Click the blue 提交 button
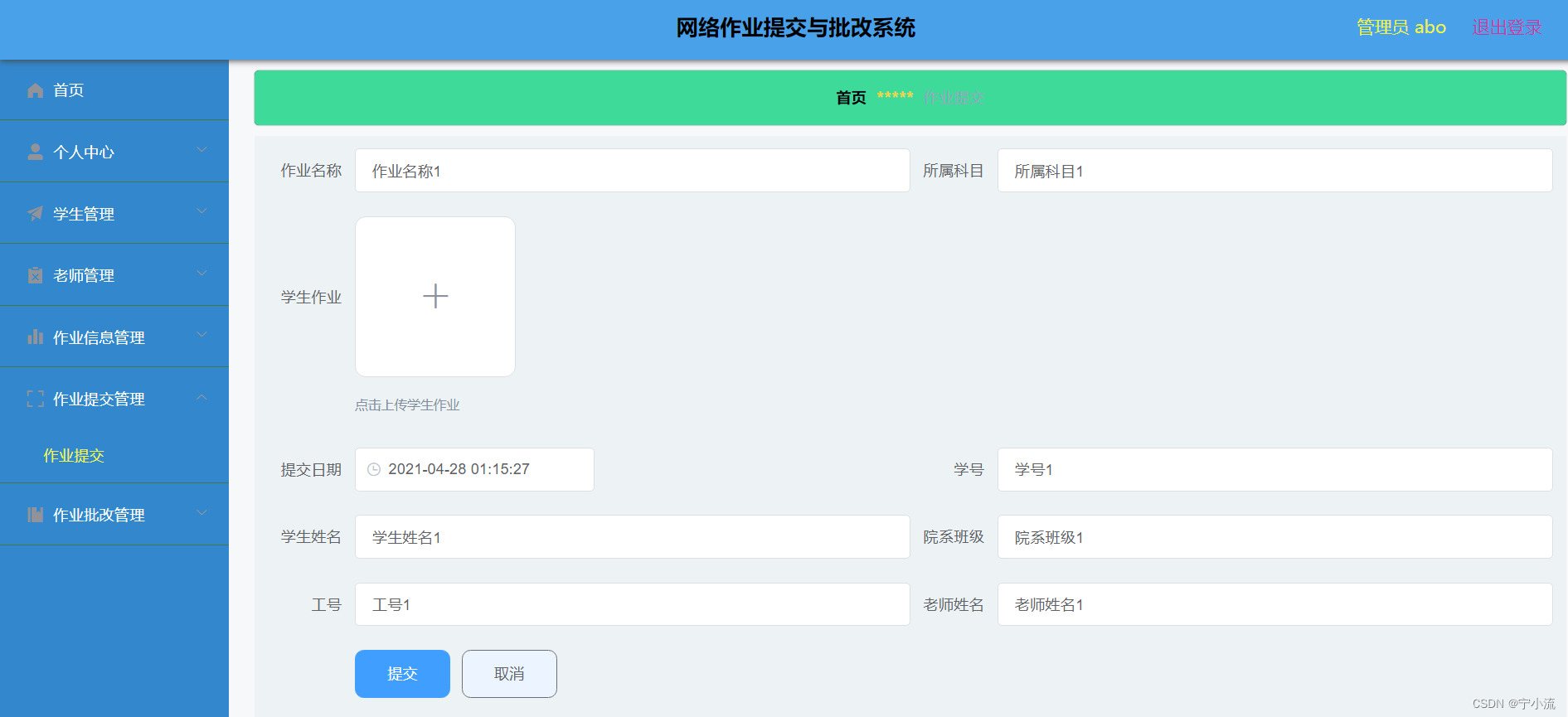Image resolution: width=1568 pixels, height=717 pixels. [402, 674]
